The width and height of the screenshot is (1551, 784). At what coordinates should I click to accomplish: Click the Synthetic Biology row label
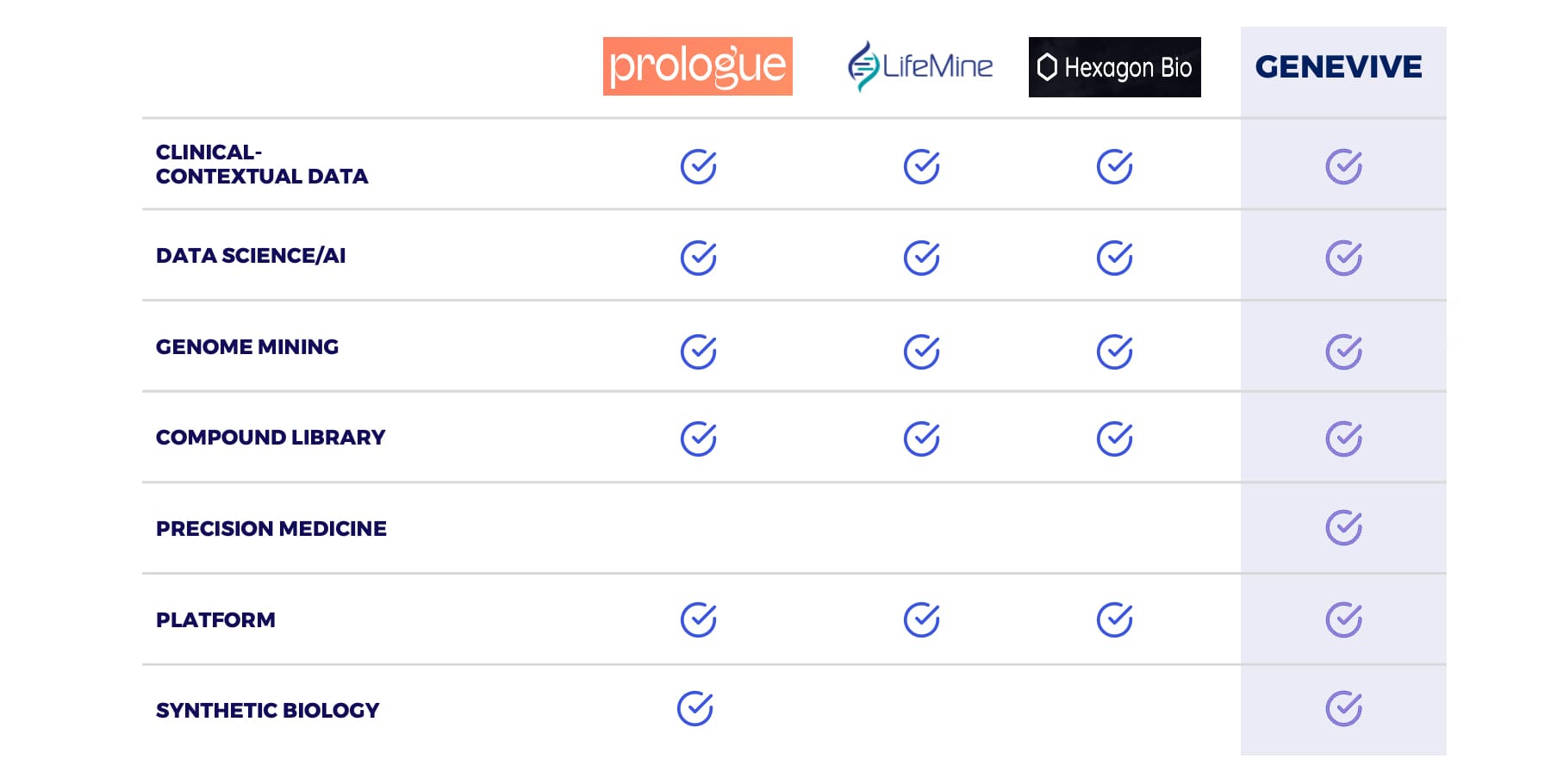coord(267,711)
